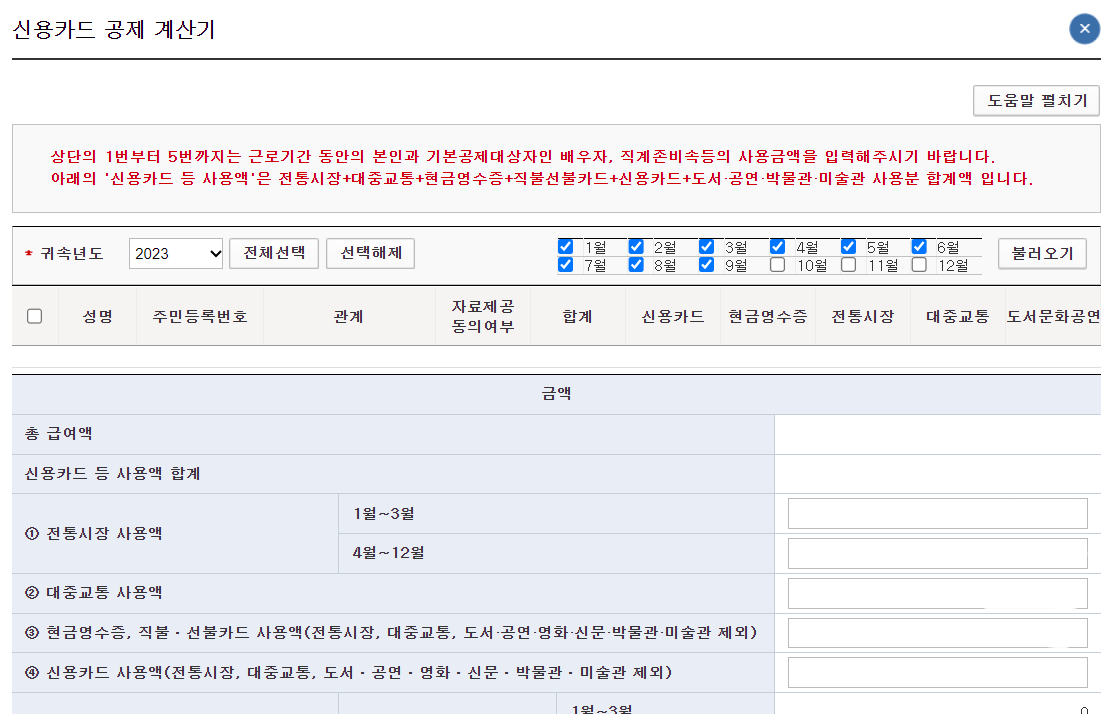1107x714 pixels.
Task: Toggle the select-all checkbox in table header
Action: coord(33,315)
